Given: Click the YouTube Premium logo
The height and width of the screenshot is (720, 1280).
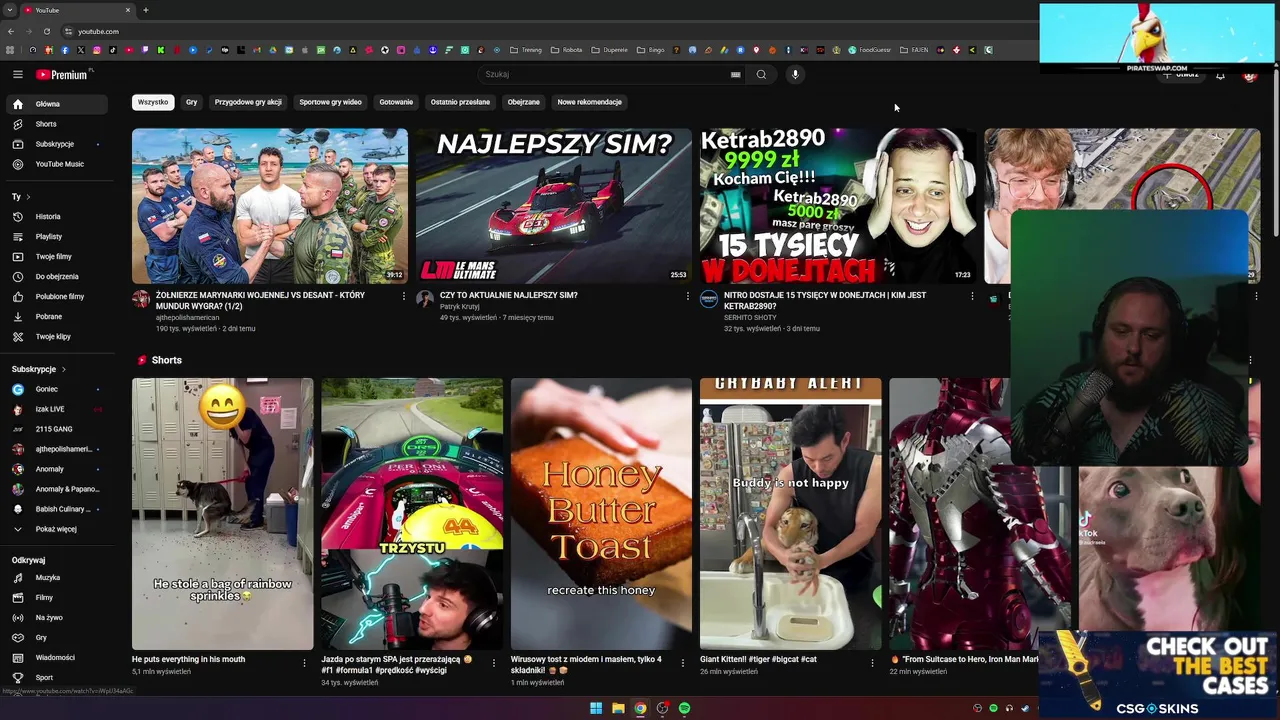Looking at the screenshot, I should click(62, 74).
